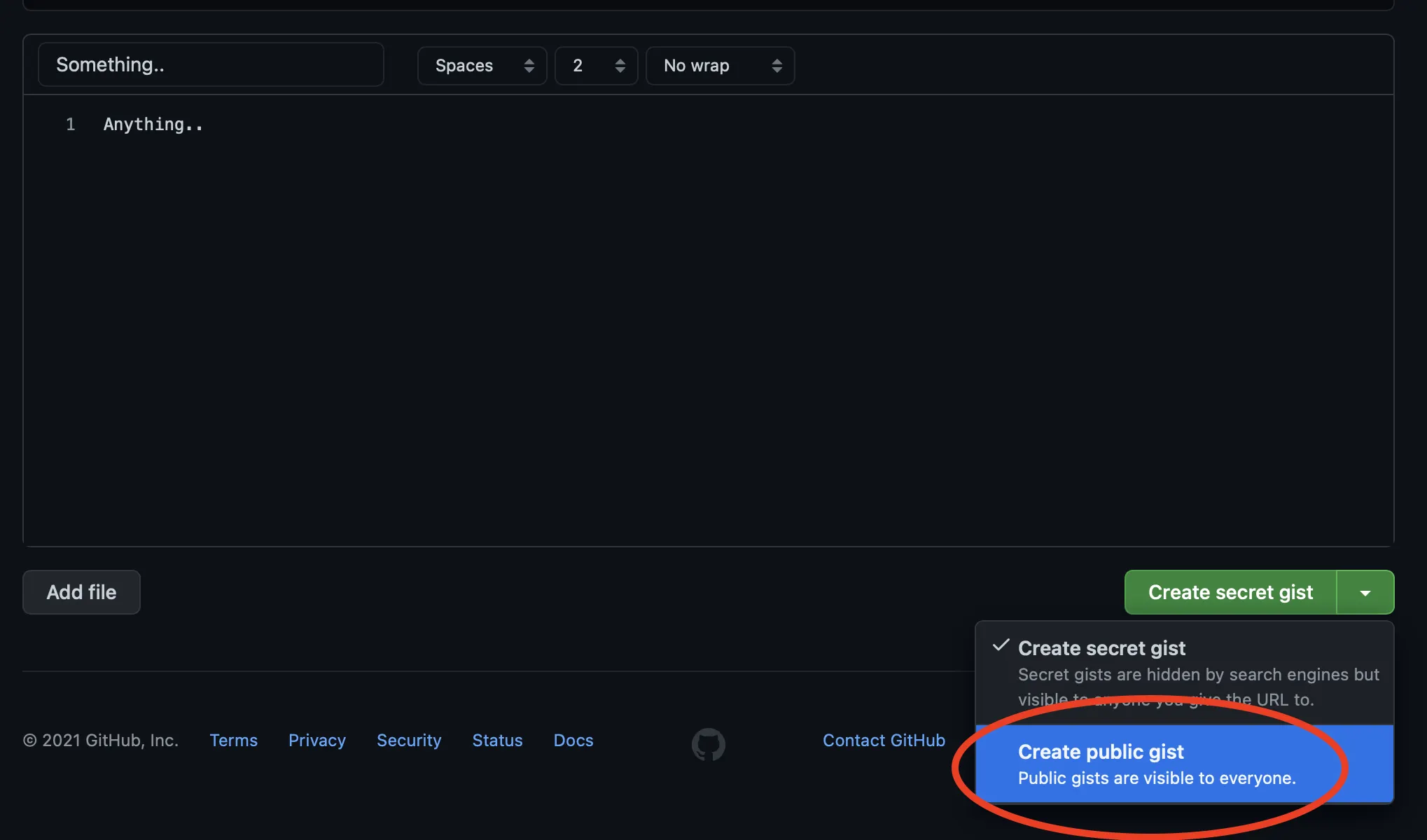Click the checkmark beside Create secret gist
1427x840 pixels.
click(x=1001, y=645)
